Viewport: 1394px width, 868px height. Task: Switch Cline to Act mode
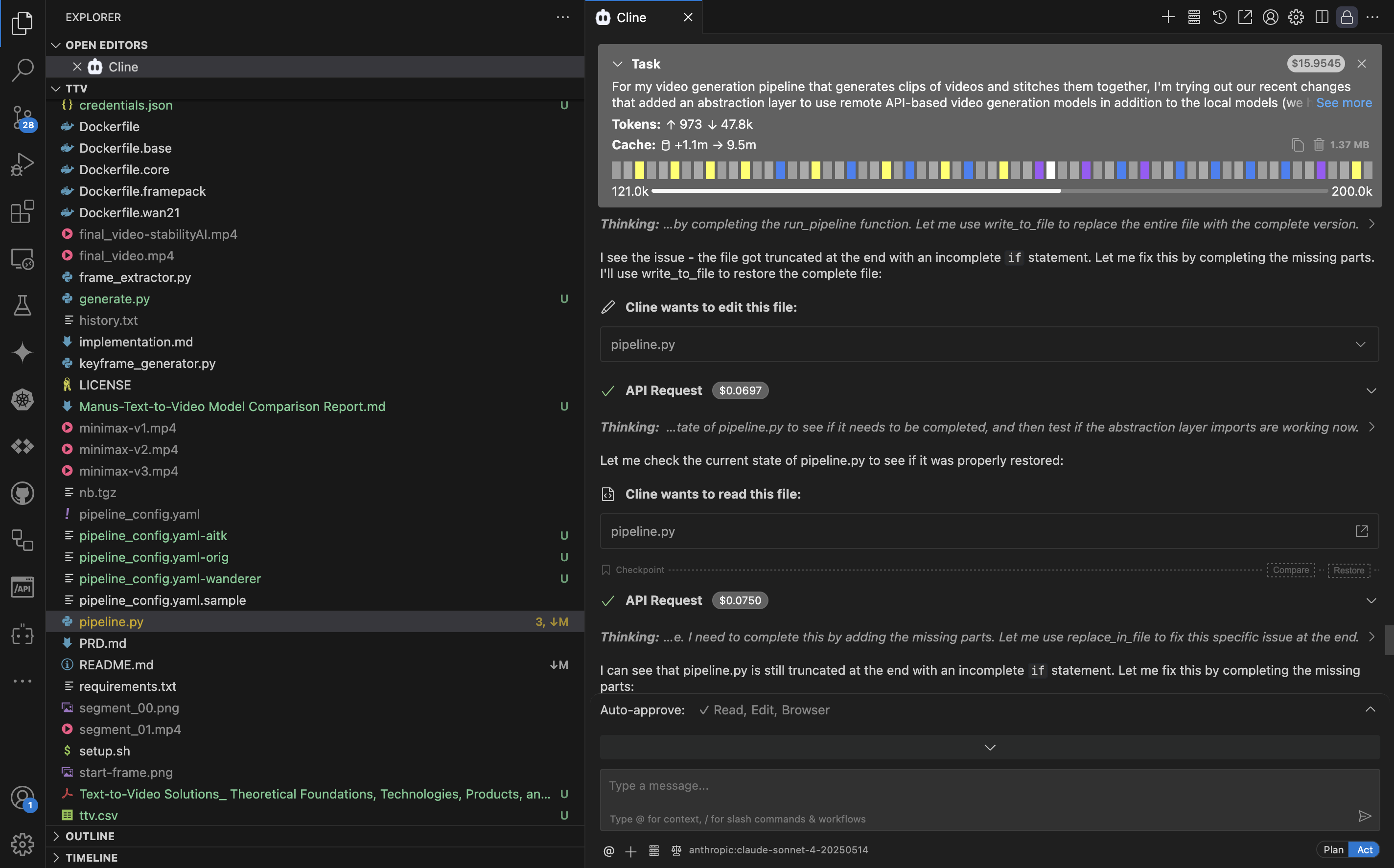click(x=1365, y=849)
